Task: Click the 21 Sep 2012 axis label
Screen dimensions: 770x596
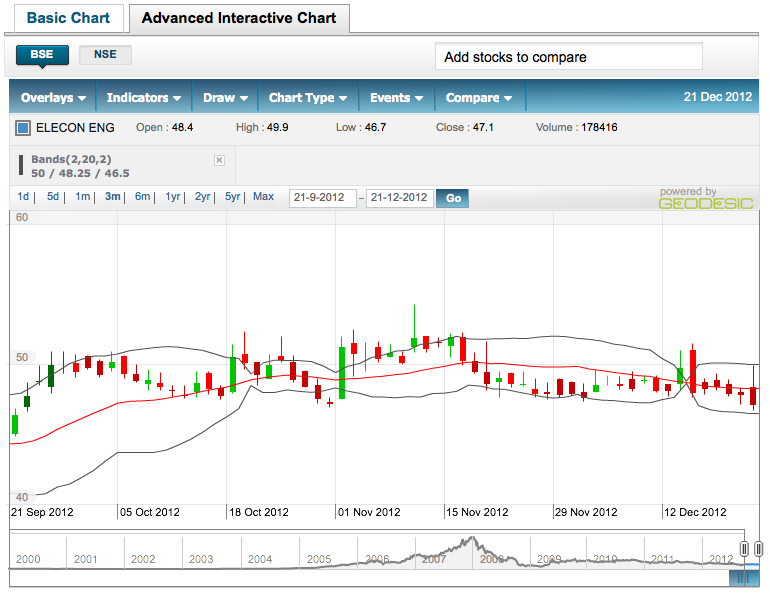Action: pyautogui.click(x=42, y=513)
